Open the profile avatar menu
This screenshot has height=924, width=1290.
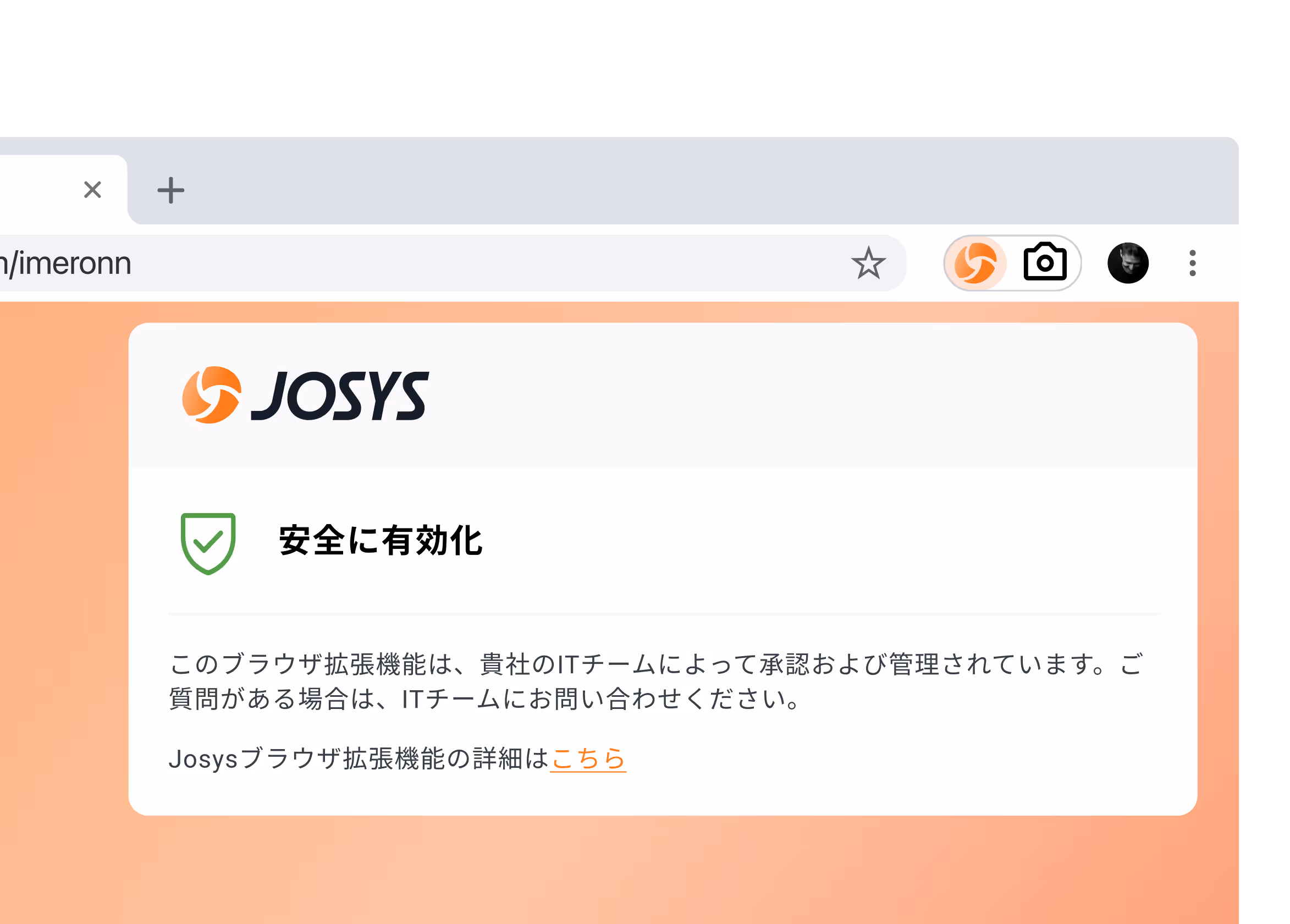click(x=1128, y=263)
